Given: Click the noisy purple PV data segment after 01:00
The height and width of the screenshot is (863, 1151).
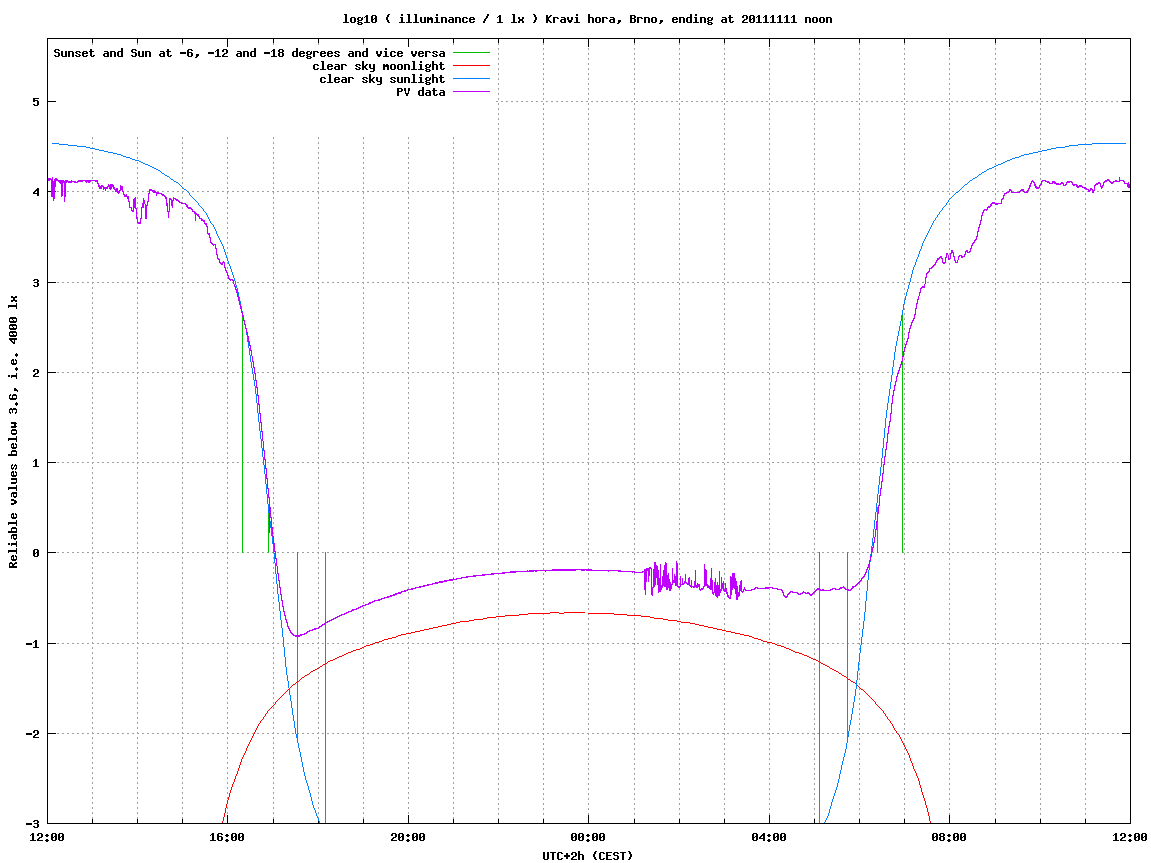Looking at the screenshot, I should [693, 580].
